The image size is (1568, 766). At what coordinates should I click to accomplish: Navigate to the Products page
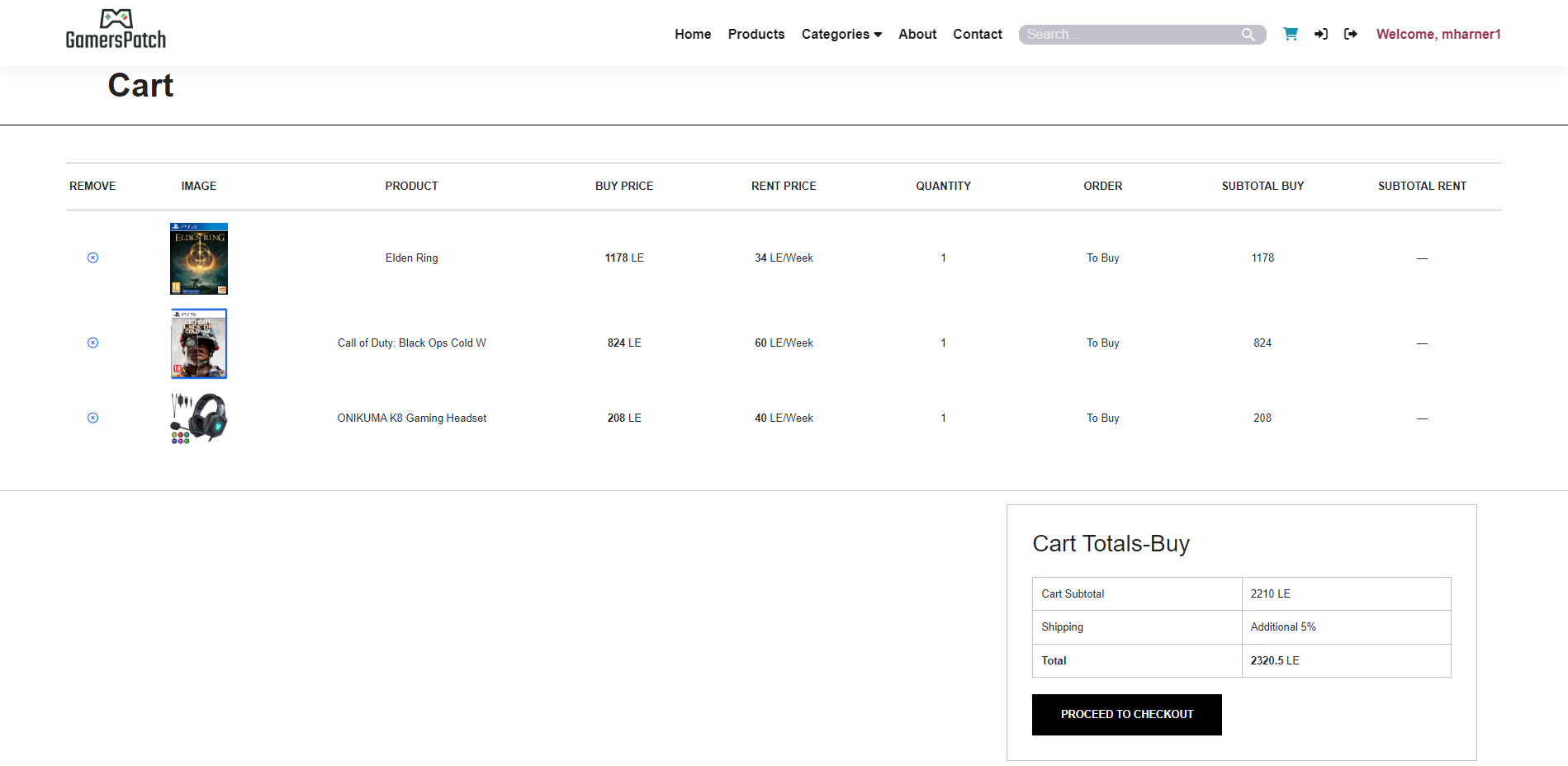pyautogui.click(x=756, y=34)
